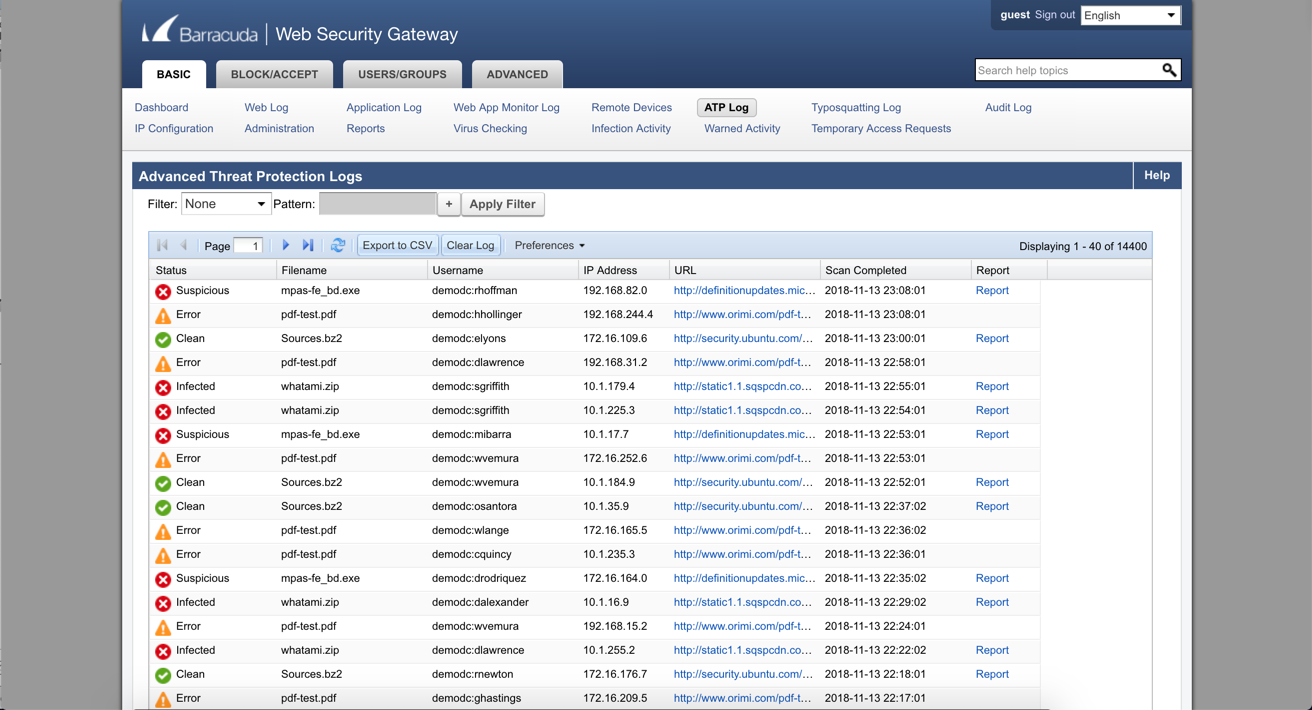
Task: Click the previous page arrow icon
Action: click(184, 245)
